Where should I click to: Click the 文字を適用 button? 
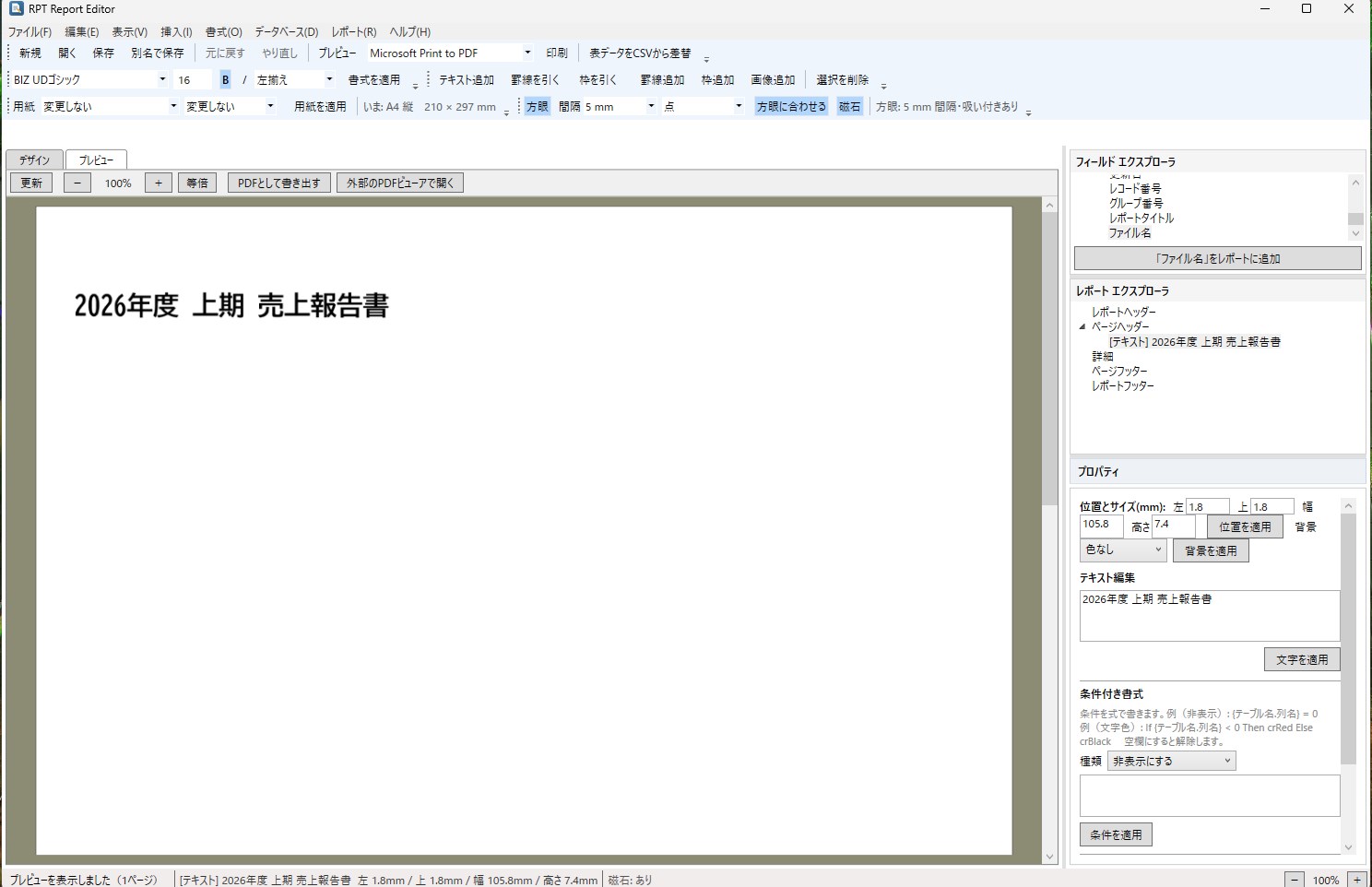point(1302,659)
